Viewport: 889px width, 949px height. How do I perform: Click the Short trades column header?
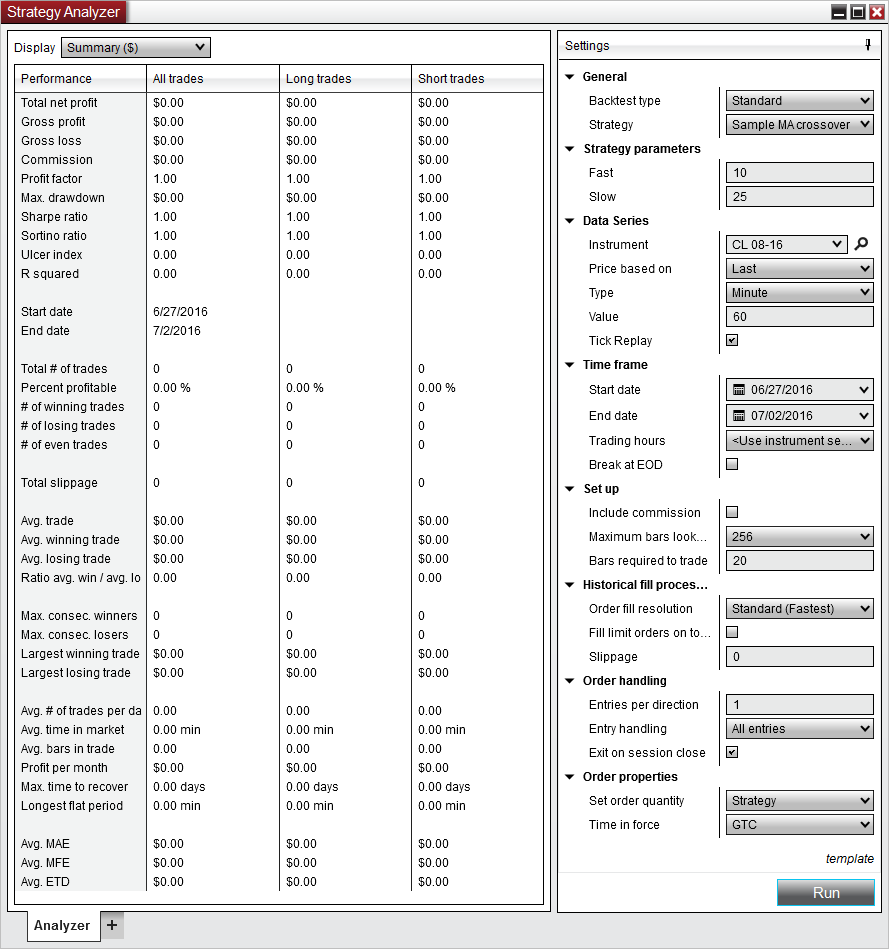(477, 79)
